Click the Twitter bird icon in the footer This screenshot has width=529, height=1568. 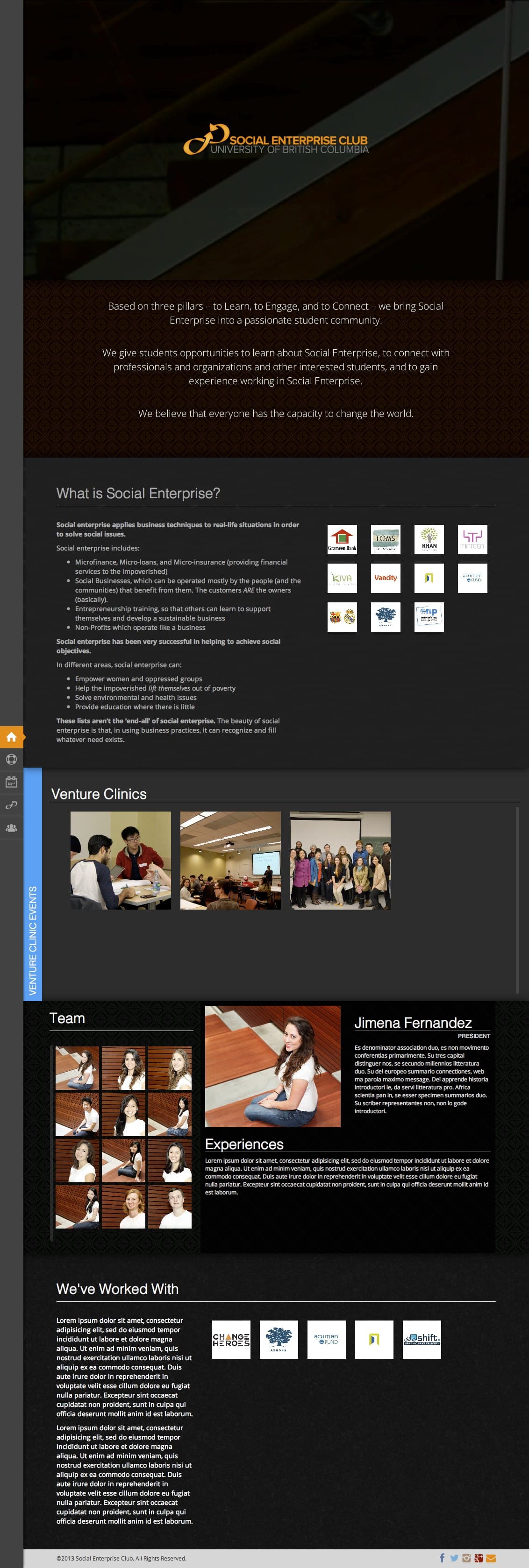[454, 1558]
